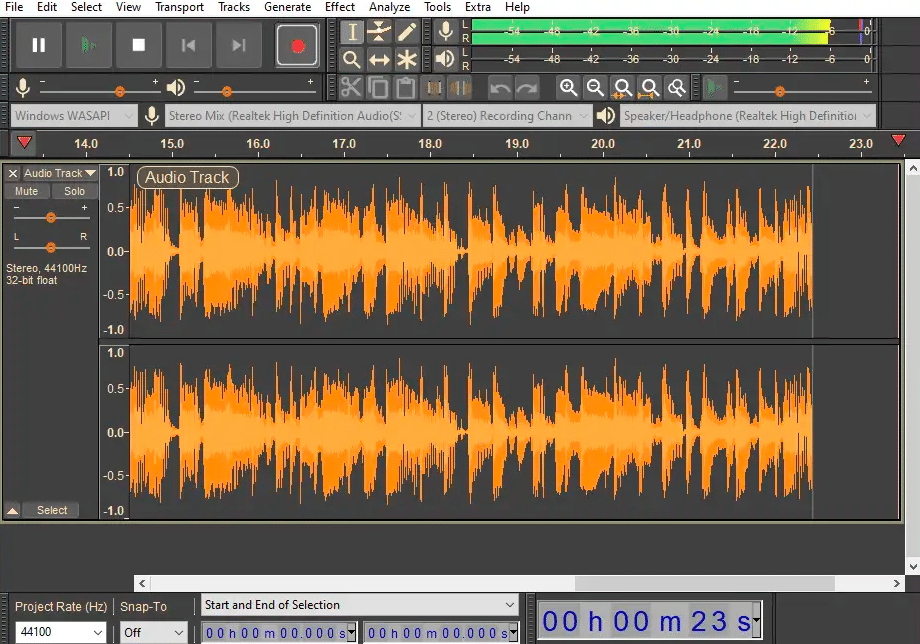Image resolution: width=920 pixels, height=644 pixels.
Task: Click the Record button
Action: tap(297, 45)
